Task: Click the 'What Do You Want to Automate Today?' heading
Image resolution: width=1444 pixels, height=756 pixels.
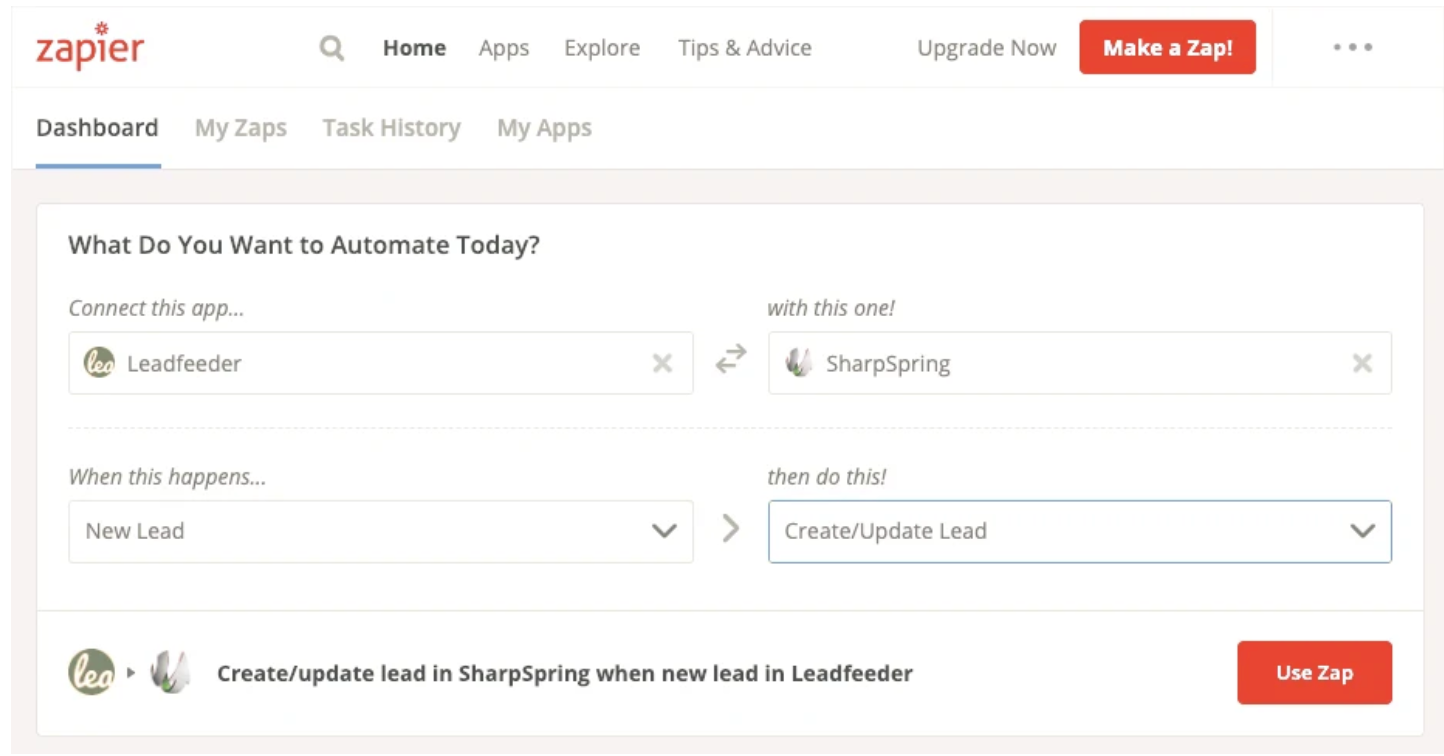Action: coord(304,245)
